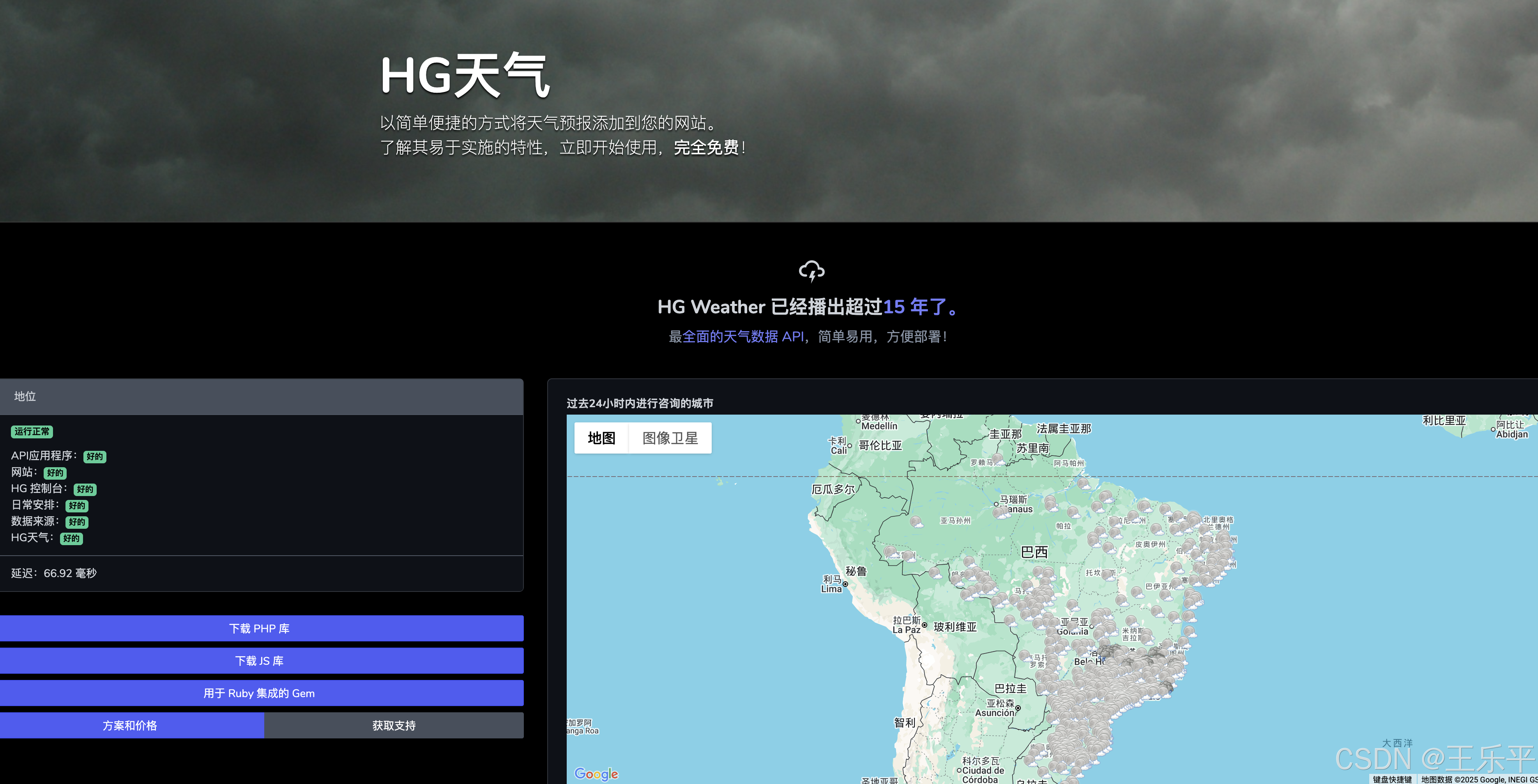Switch map to 图像卫星 view

(670, 438)
